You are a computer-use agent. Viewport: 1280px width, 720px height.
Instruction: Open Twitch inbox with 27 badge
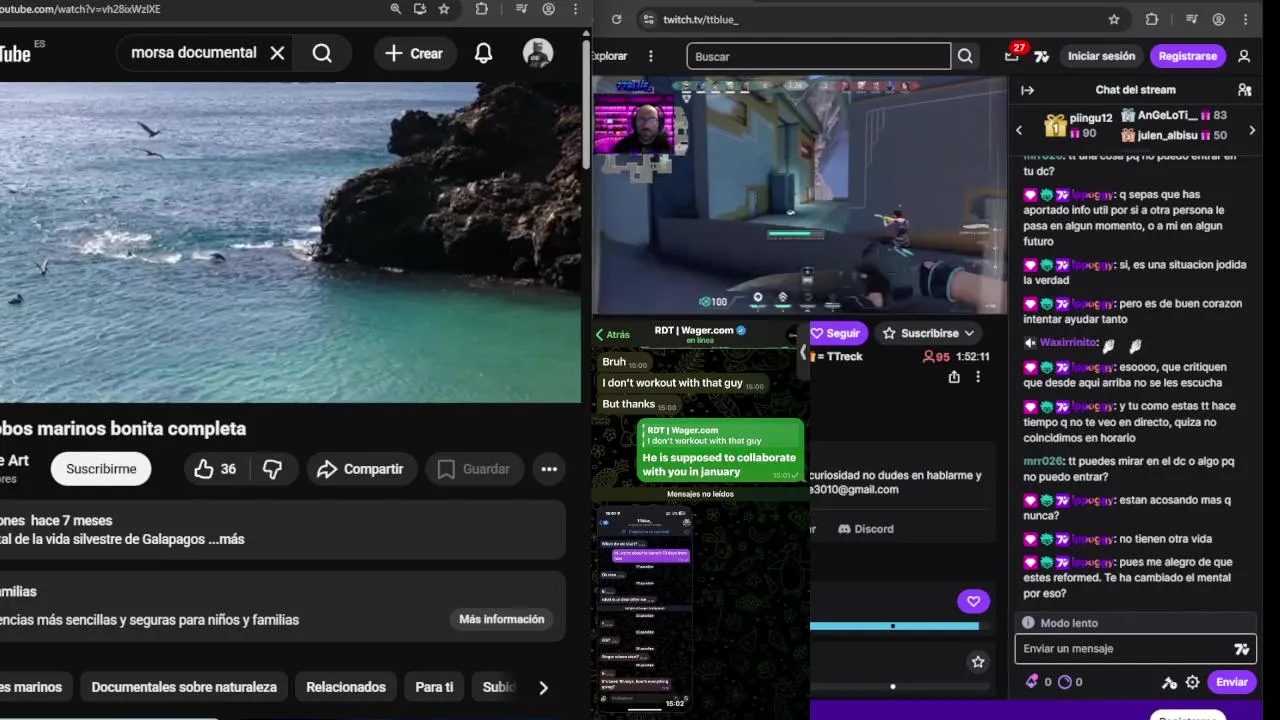1013,54
